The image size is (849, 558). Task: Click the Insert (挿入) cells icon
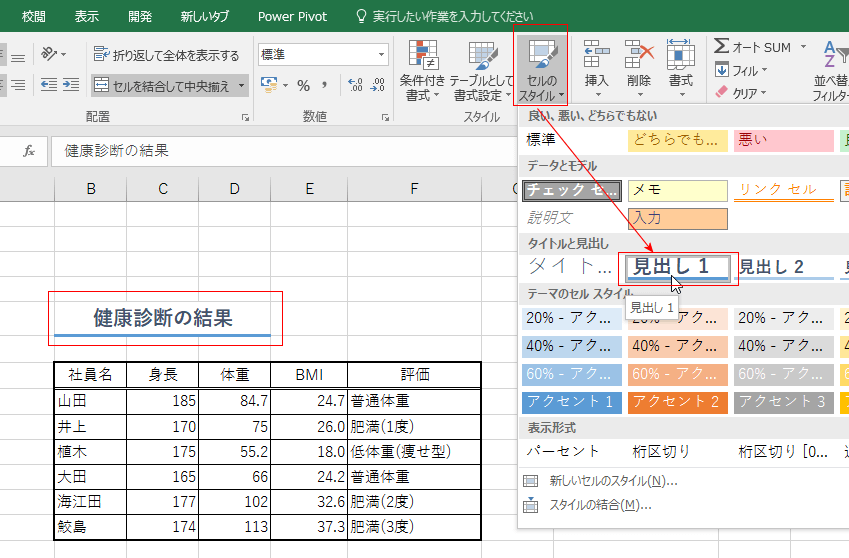(x=596, y=56)
